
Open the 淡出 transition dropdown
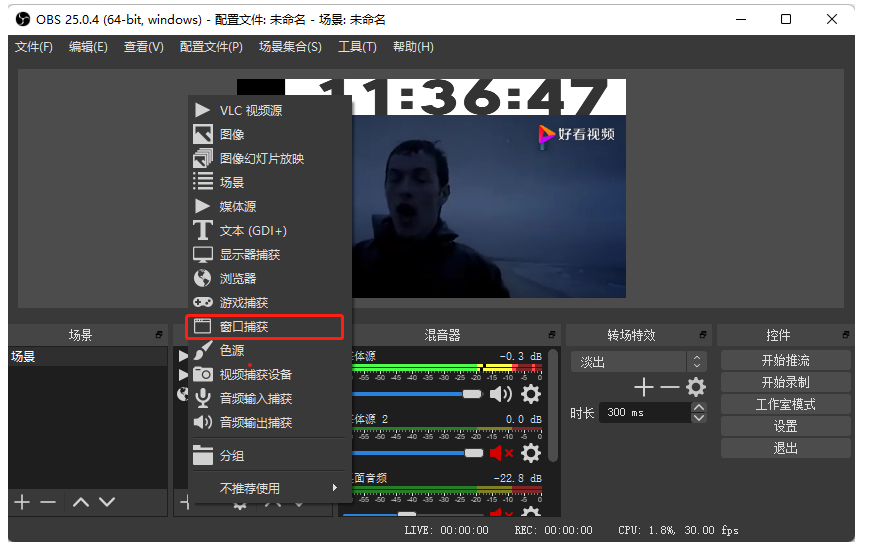638,362
